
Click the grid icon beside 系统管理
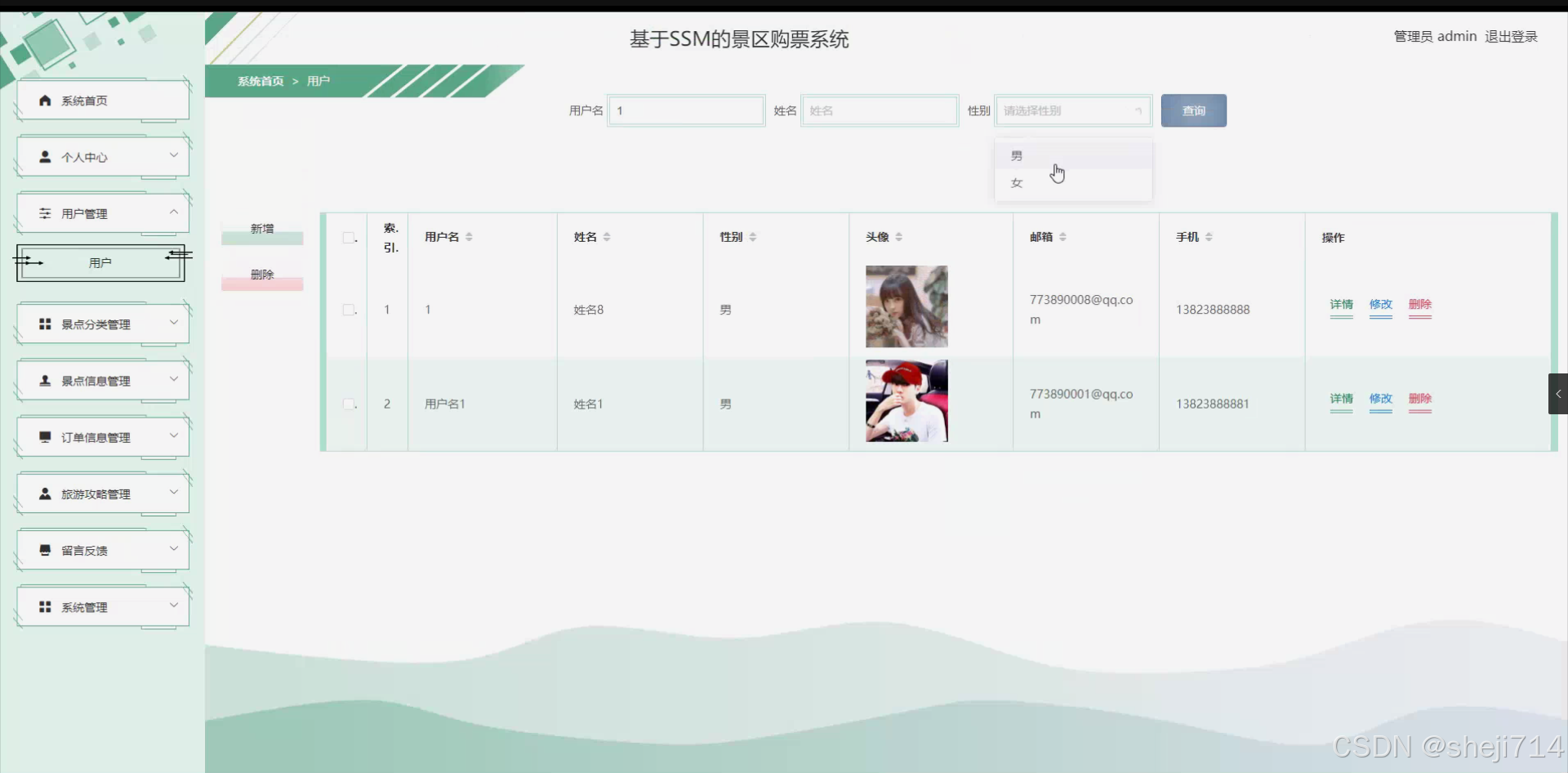[45, 607]
